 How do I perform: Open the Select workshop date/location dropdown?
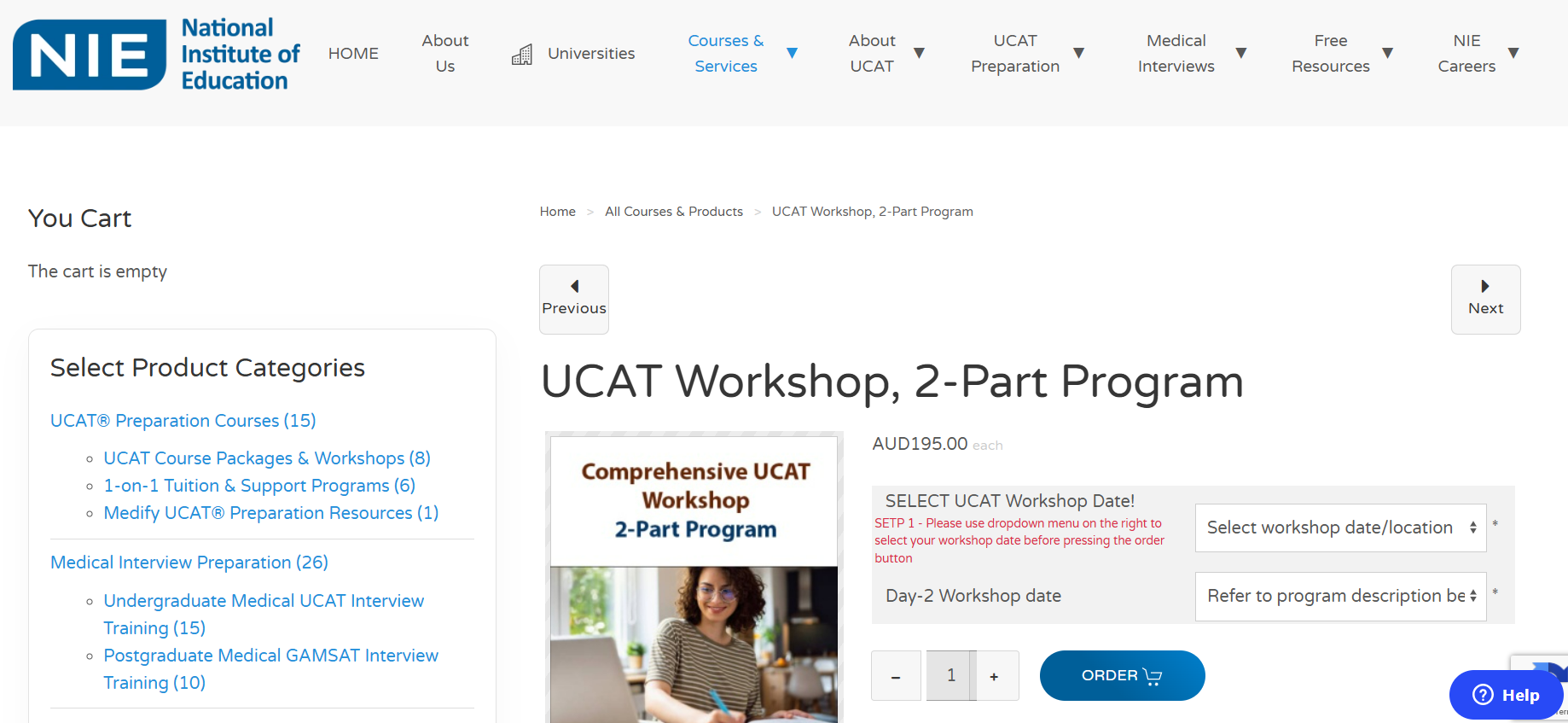[1340, 528]
